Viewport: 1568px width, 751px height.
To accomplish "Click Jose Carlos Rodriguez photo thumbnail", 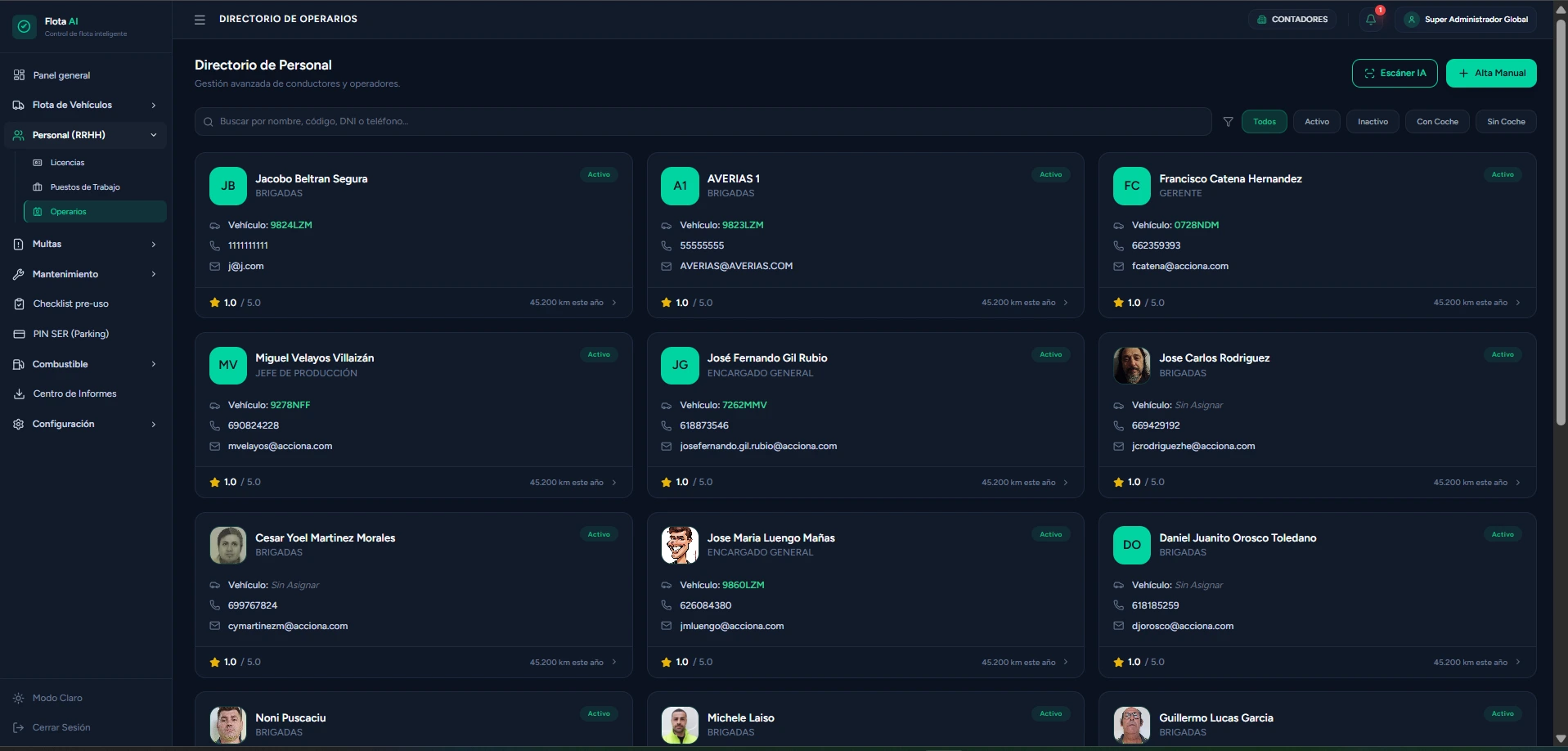I will coord(1132,365).
